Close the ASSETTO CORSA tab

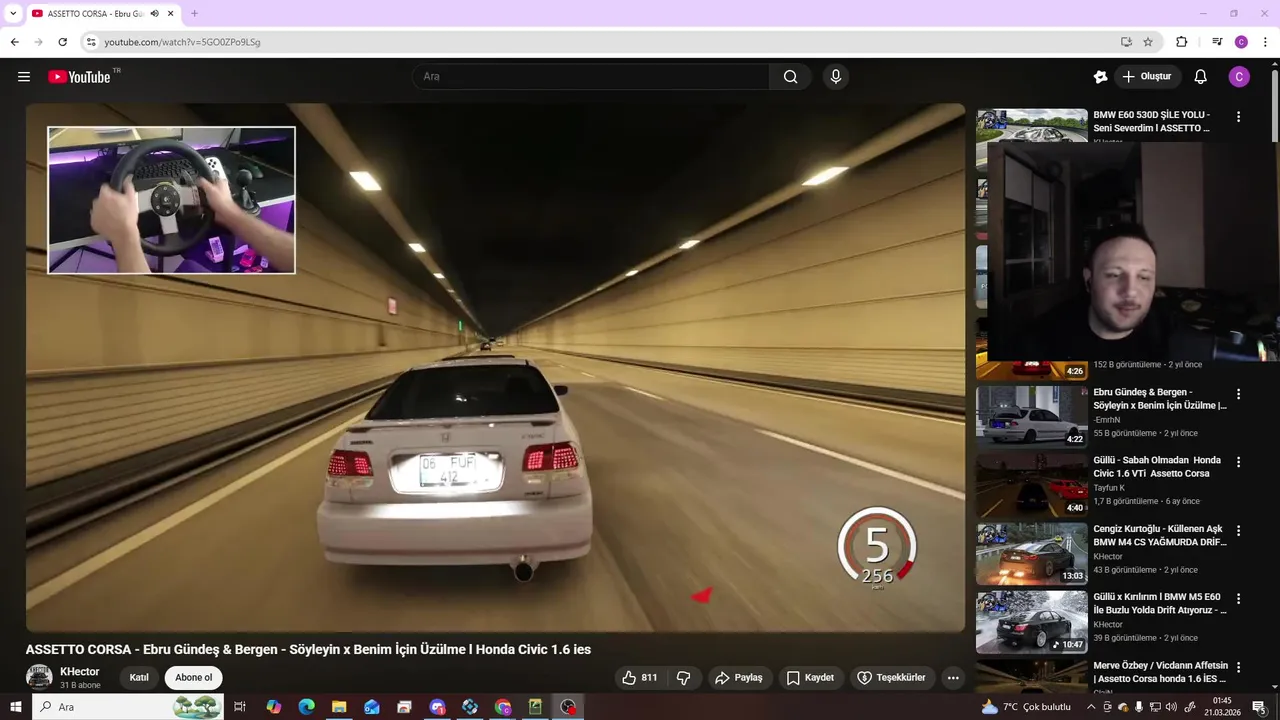pos(171,14)
